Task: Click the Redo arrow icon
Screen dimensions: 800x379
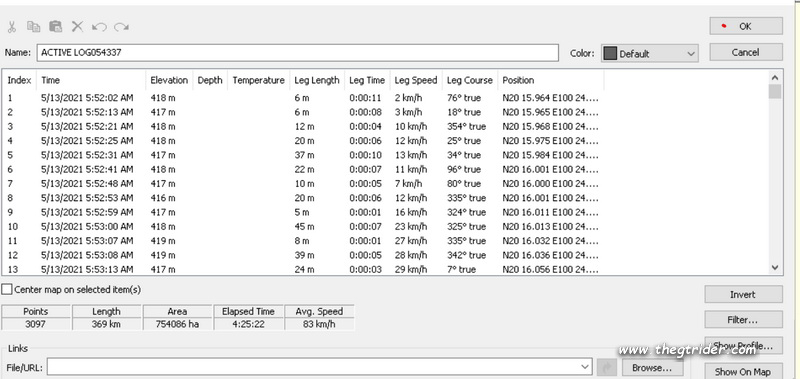Action: click(x=121, y=27)
